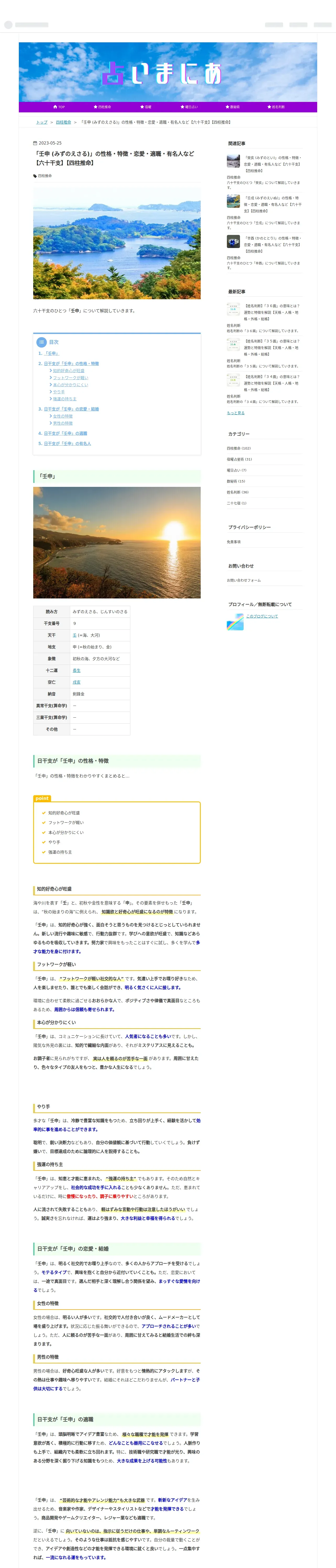This screenshot has width=336, height=1568.
Task: Open the TOP menu item
Action: pyautogui.click(x=59, y=107)
